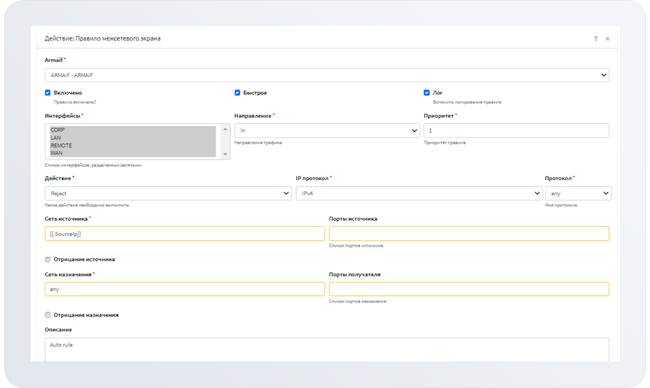This screenshot has height=388, width=650.
Task: Enable the Отрицание назначения checkbox
Action: pyautogui.click(x=48, y=315)
